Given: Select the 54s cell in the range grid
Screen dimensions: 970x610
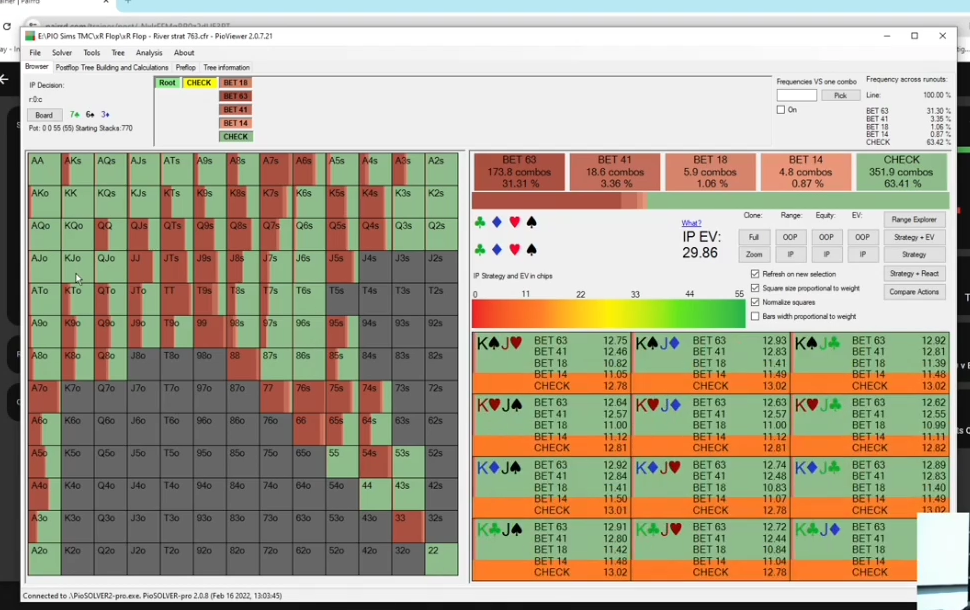Looking at the screenshot, I should click(x=375, y=462).
